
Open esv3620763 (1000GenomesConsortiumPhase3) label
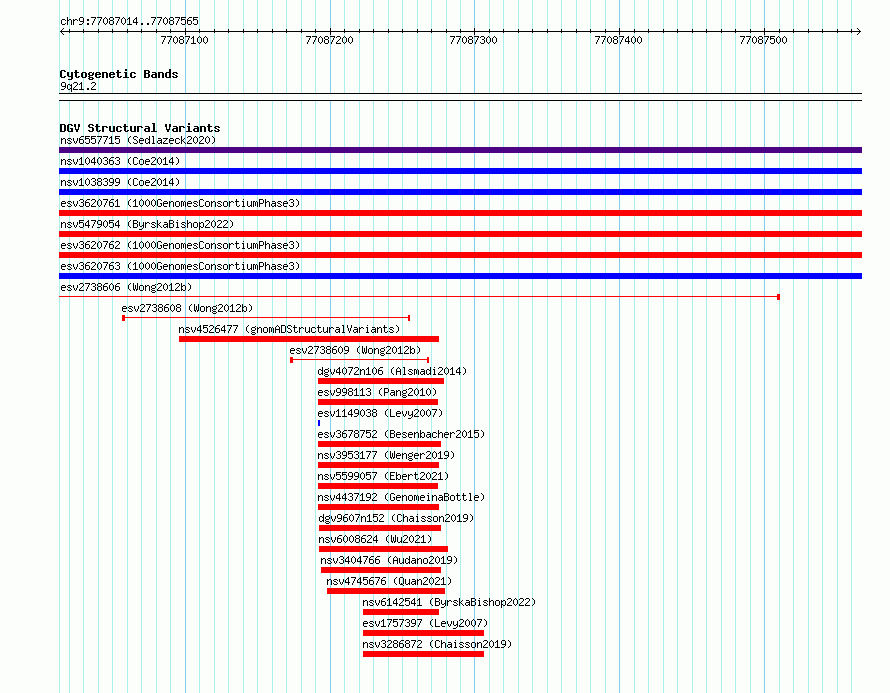pyautogui.click(x=180, y=266)
